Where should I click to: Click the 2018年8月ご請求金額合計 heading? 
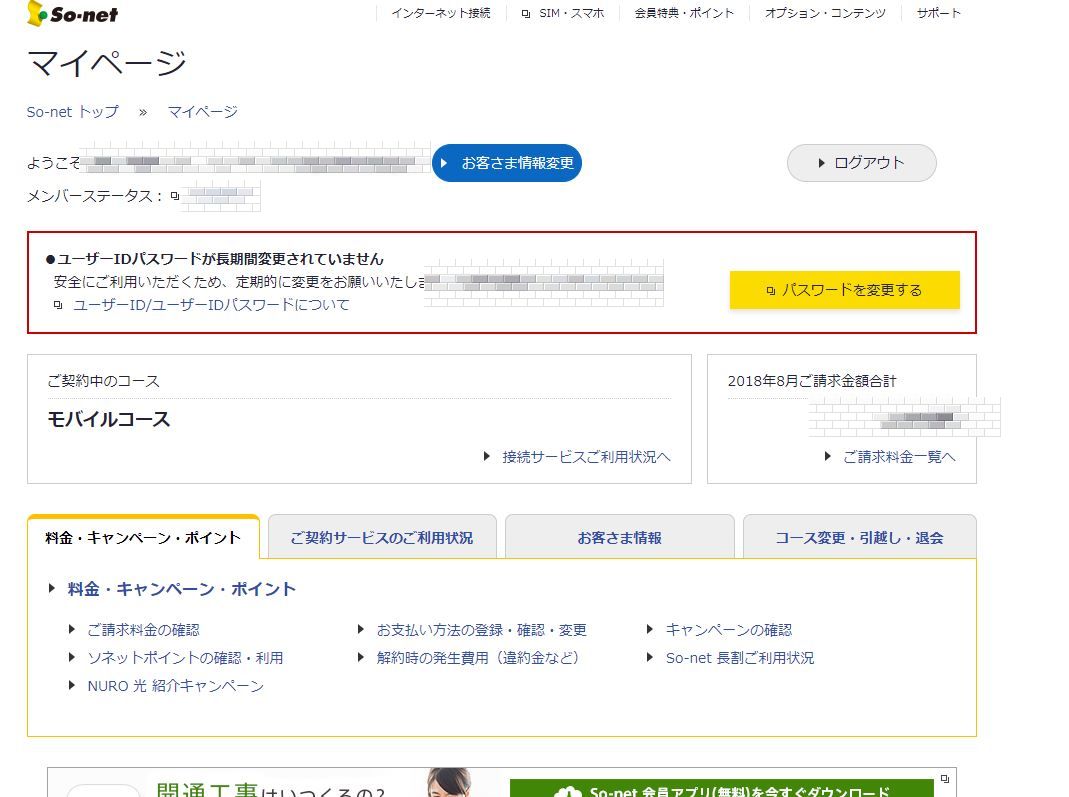click(812, 381)
